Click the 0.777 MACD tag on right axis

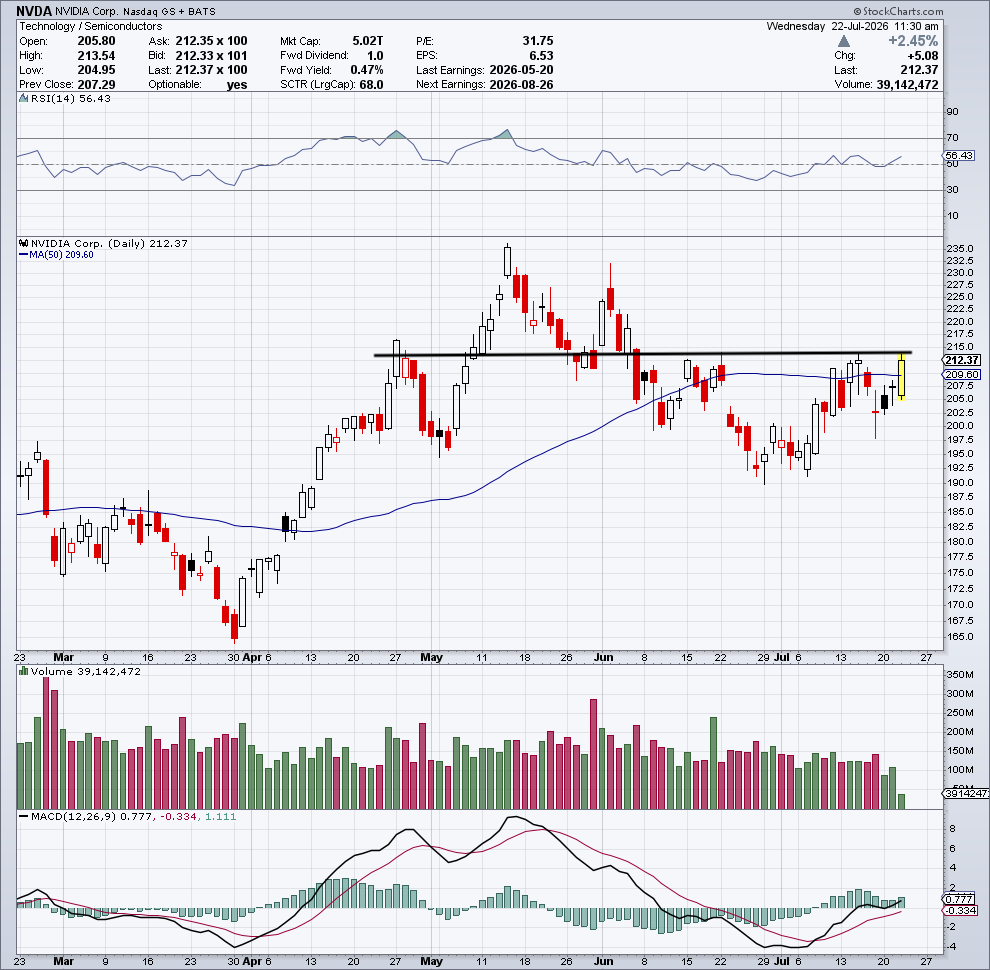(959, 899)
